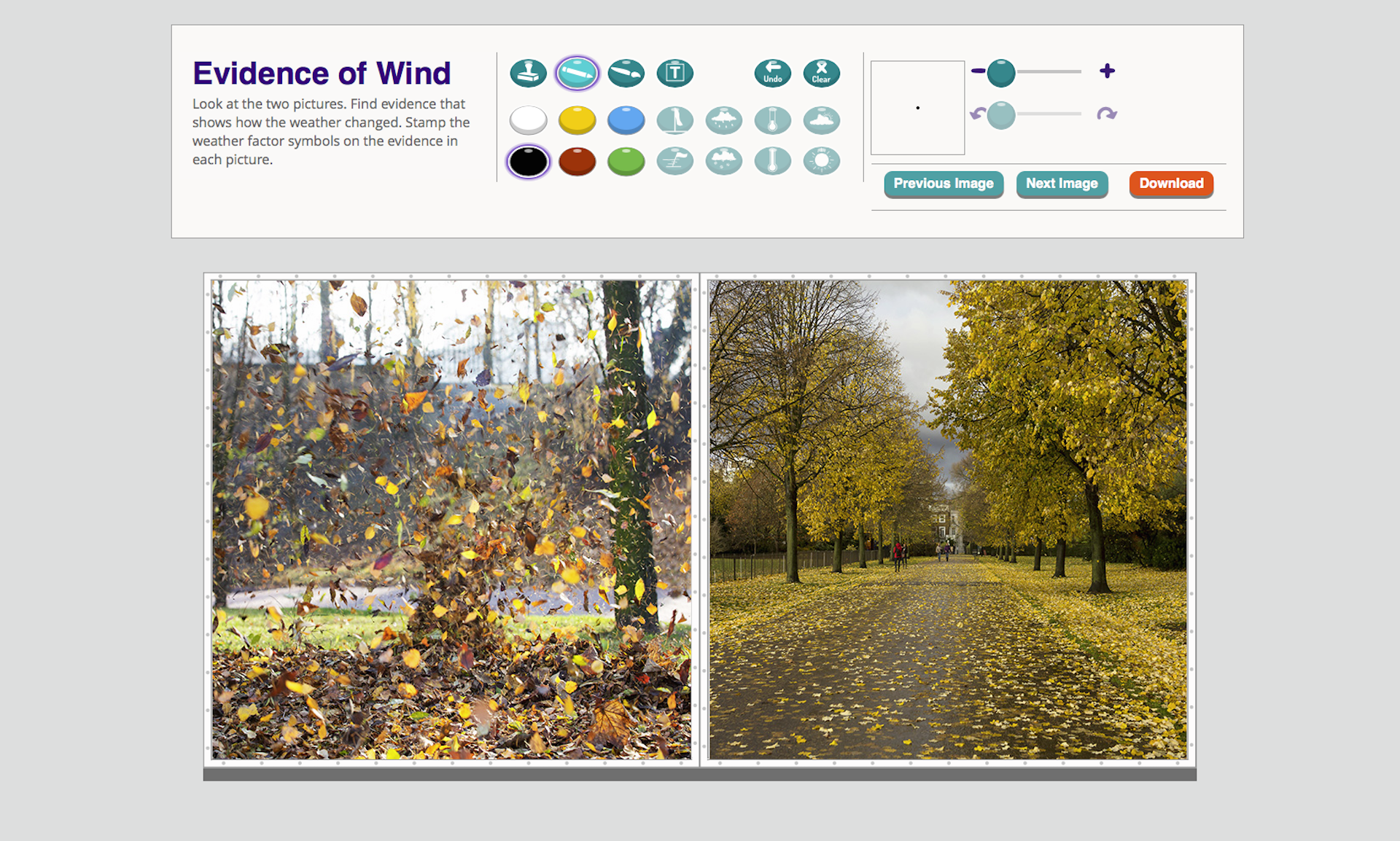Pick the snow cloud stamp
The image size is (1400, 841).
click(x=723, y=161)
